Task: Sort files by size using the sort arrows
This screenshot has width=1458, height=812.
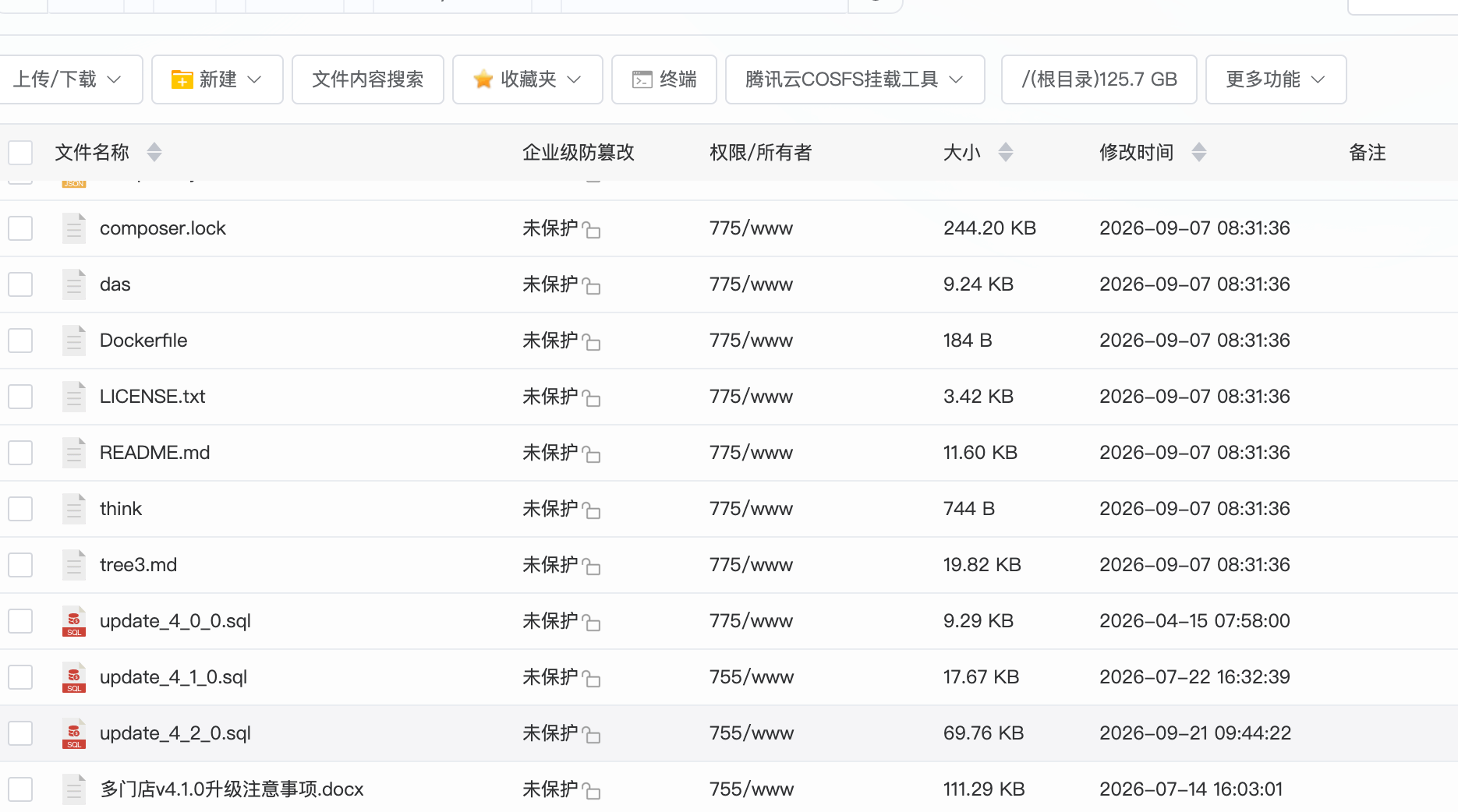Action: tap(1006, 152)
